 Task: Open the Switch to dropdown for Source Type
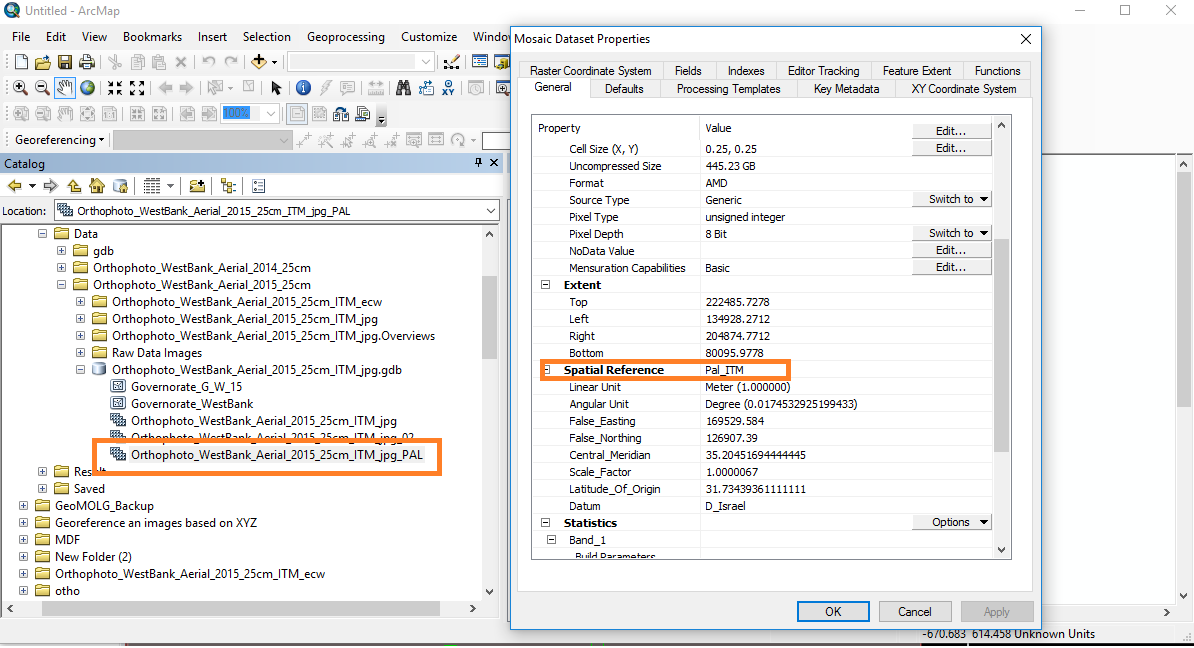[952, 200]
